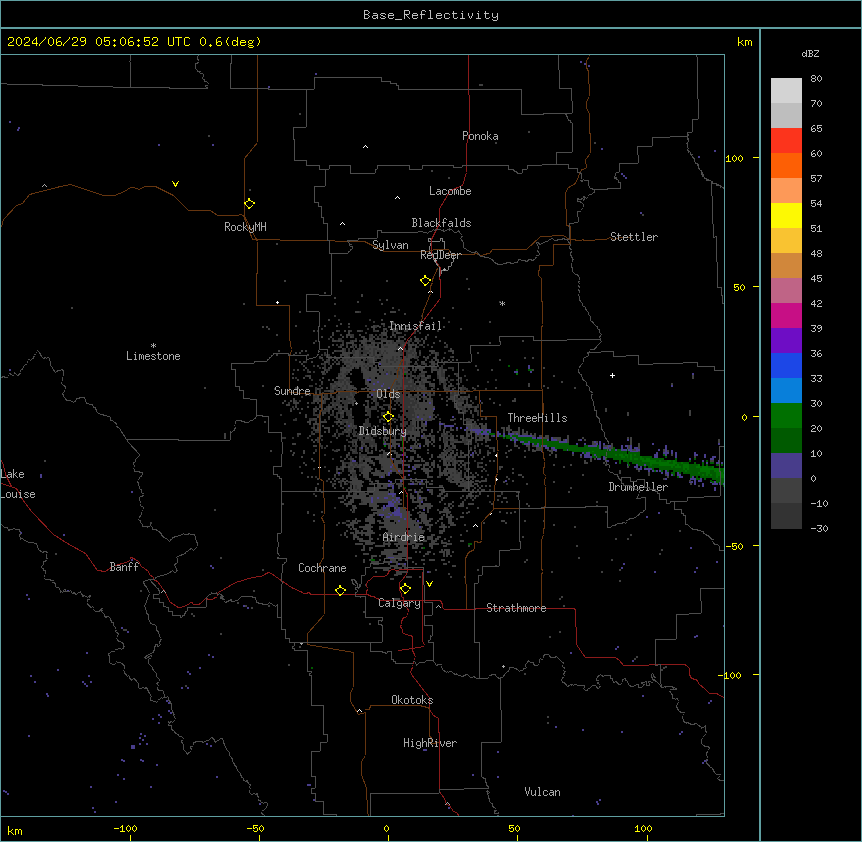Select the asterisk marker above Limestone label
The width and height of the screenshot is (862, 842).
(153, 346)
